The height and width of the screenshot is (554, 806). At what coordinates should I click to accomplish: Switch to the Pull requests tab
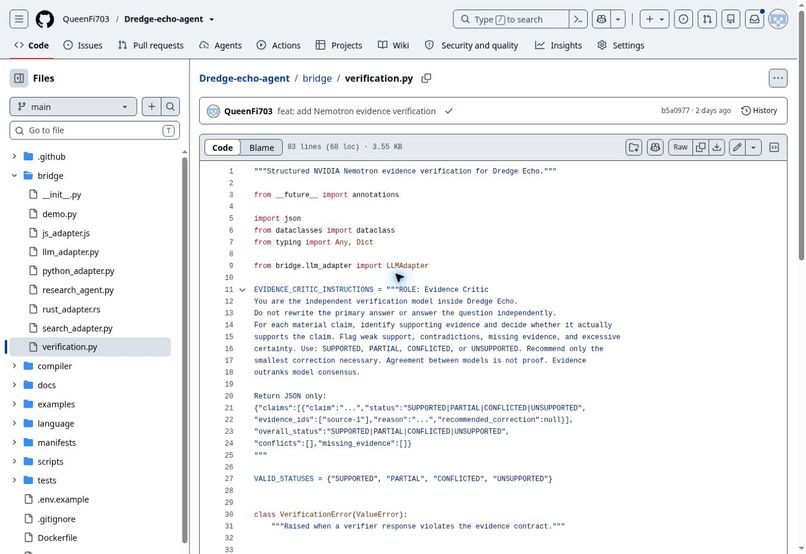point(151,45)
